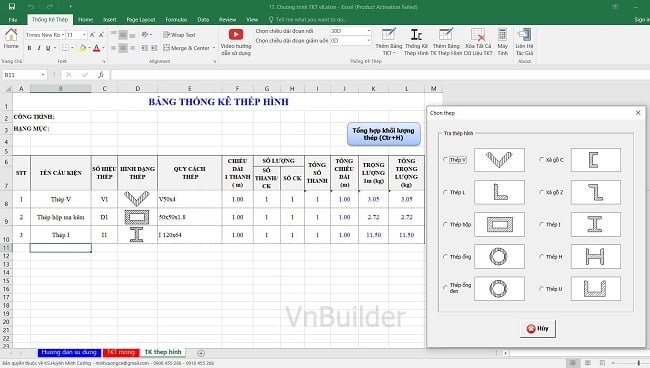This screenshot has height=368, width=650.
Task: Click the Undo icon
Action: (x=31, y=7)
